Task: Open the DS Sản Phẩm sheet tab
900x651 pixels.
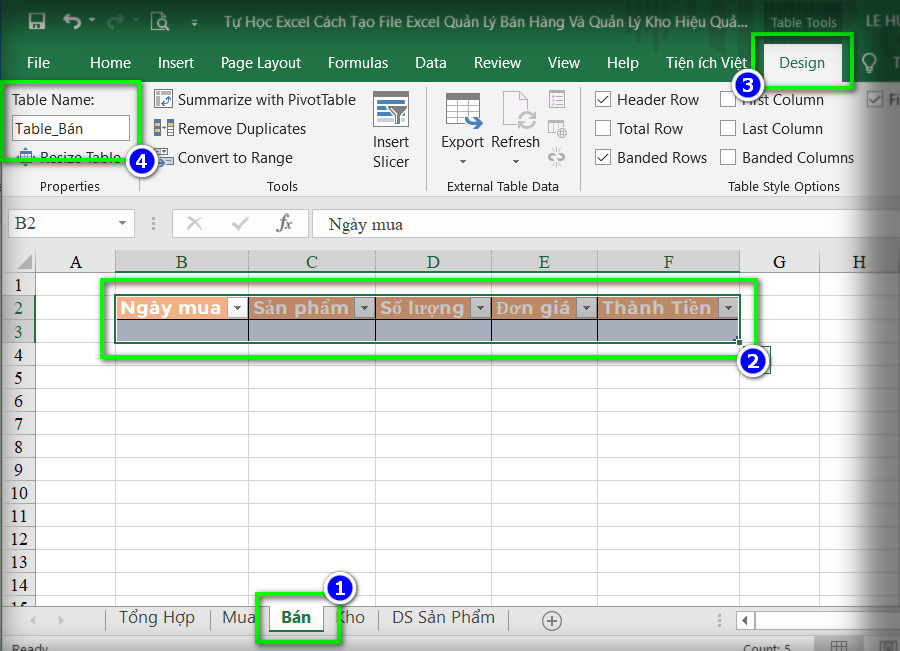Action: tap(443, 618)
